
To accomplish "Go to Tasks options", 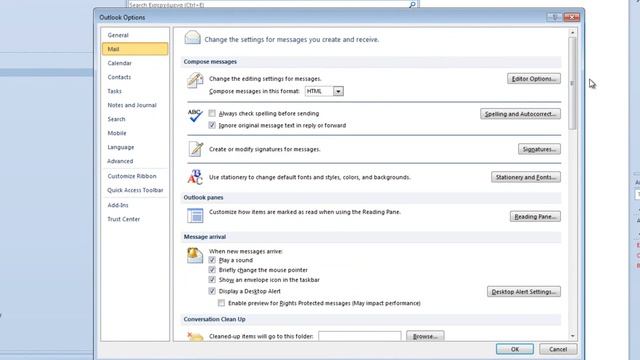I will coord(135,91).
